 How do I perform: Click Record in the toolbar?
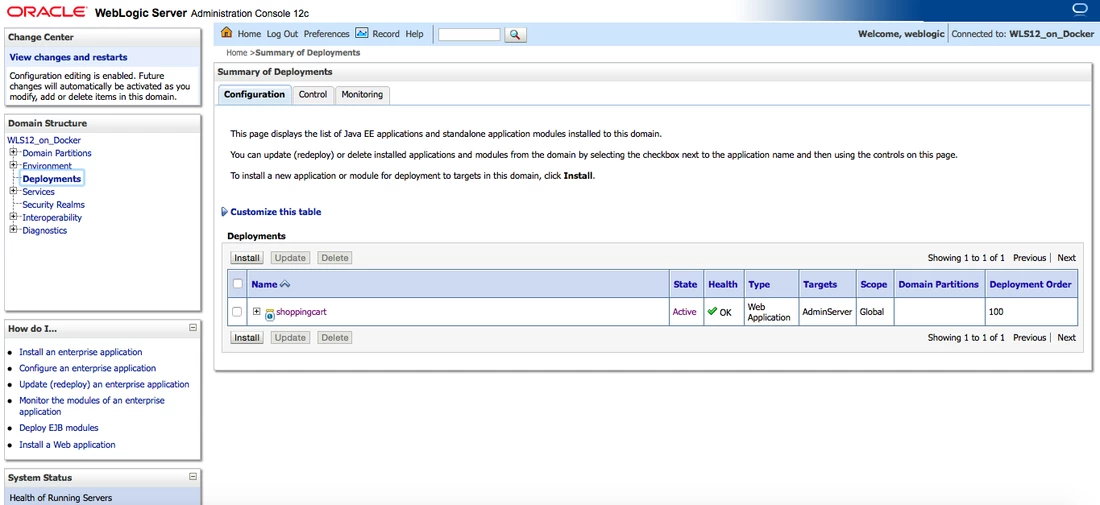coord(386,34)
